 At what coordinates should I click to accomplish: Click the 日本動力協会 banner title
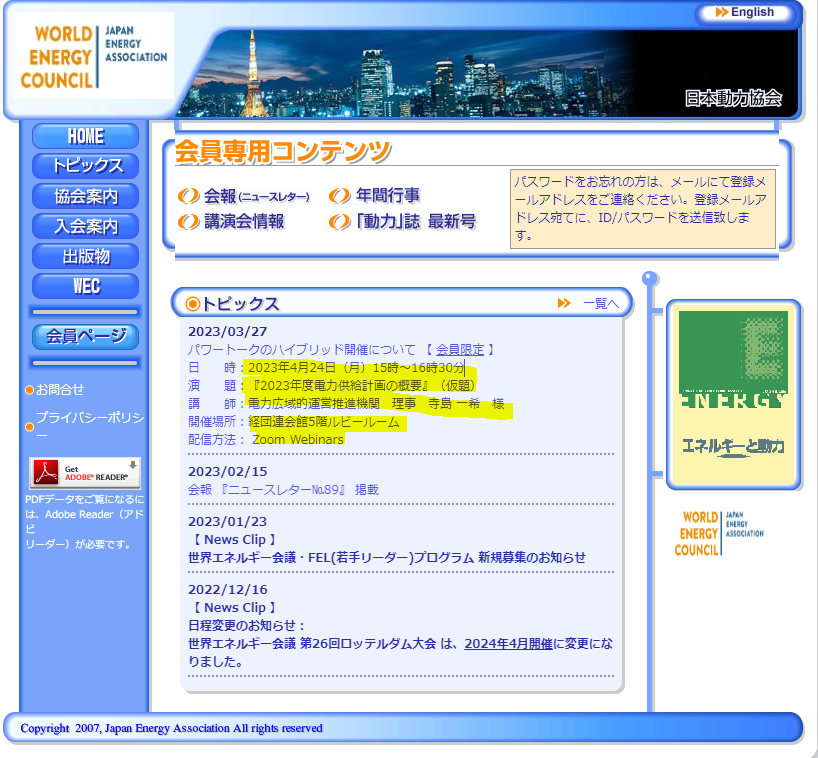pyautogui.click(x=733, y=98)
